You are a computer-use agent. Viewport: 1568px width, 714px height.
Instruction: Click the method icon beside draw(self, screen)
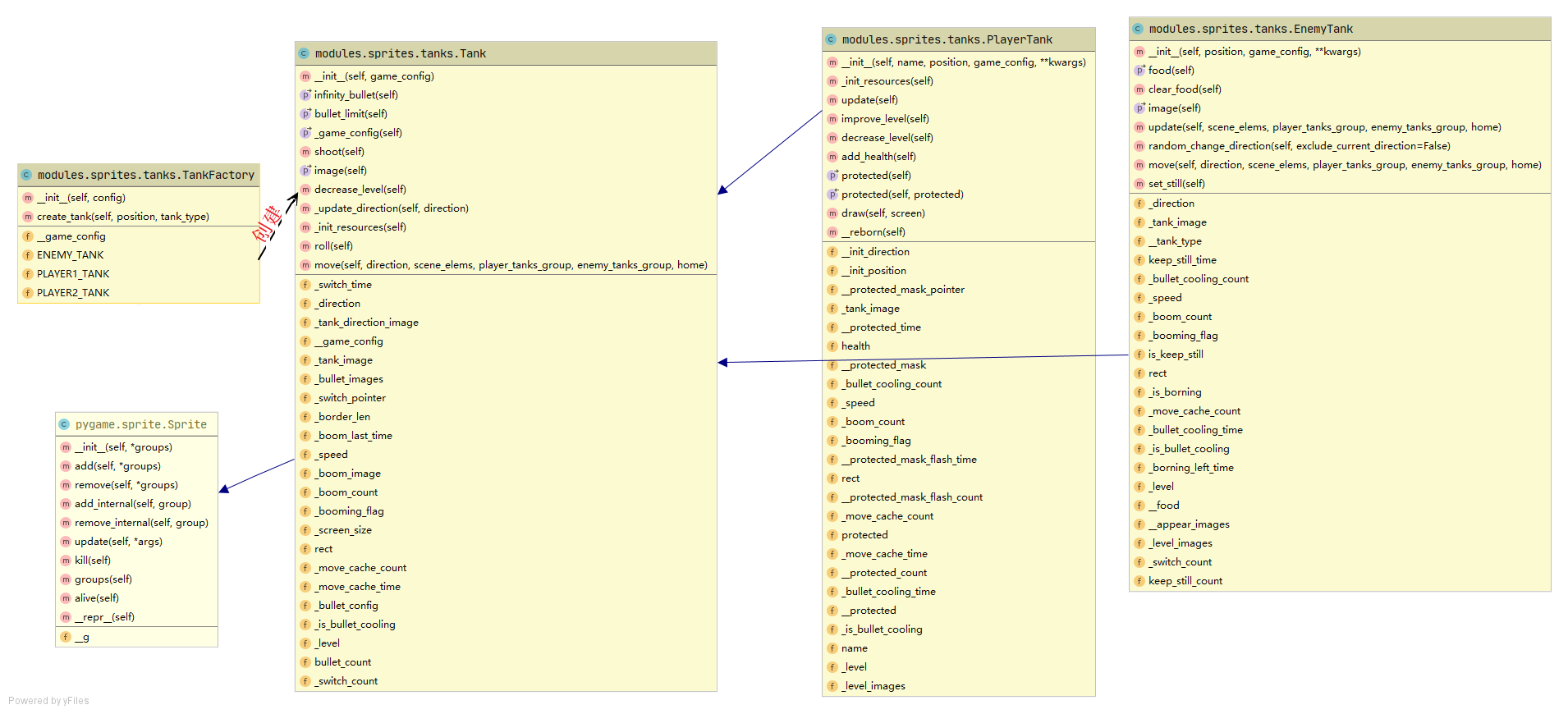click(x=832, y=213)
